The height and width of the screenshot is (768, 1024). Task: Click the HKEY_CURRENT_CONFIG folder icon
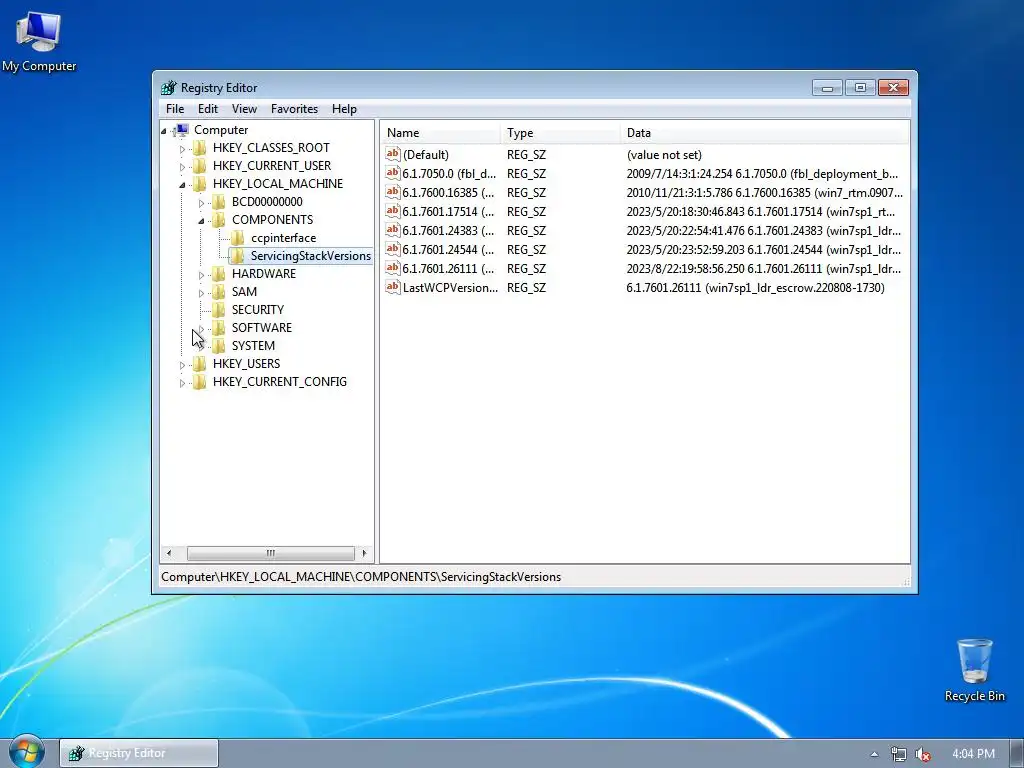tap(200, 381)
